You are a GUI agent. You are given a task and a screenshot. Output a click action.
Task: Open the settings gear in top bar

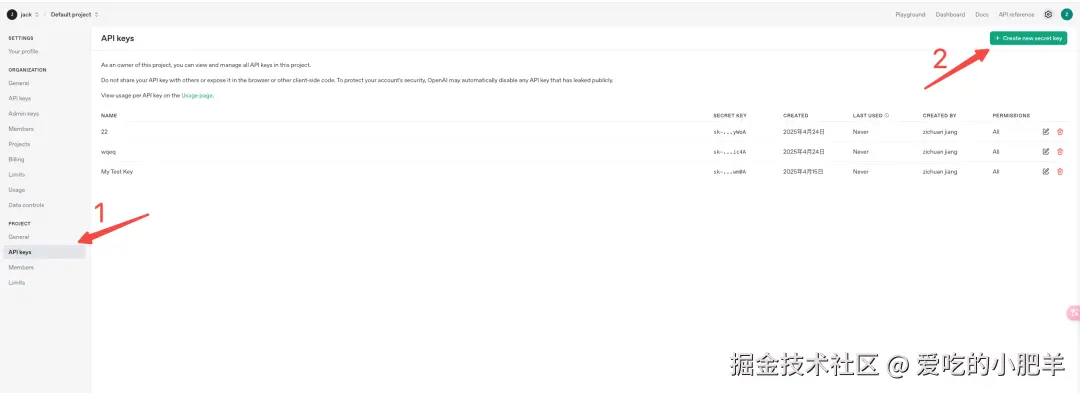tap(1048, 14)
